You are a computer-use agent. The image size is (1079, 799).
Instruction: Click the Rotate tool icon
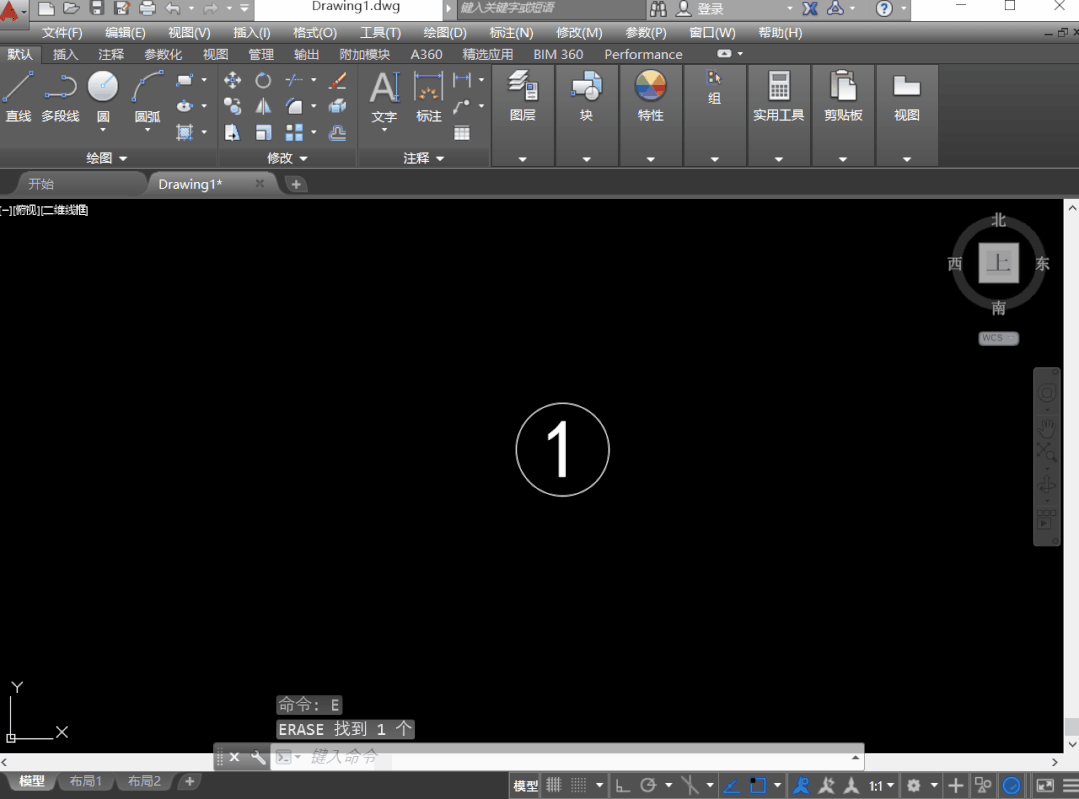[x=263, y=81]
